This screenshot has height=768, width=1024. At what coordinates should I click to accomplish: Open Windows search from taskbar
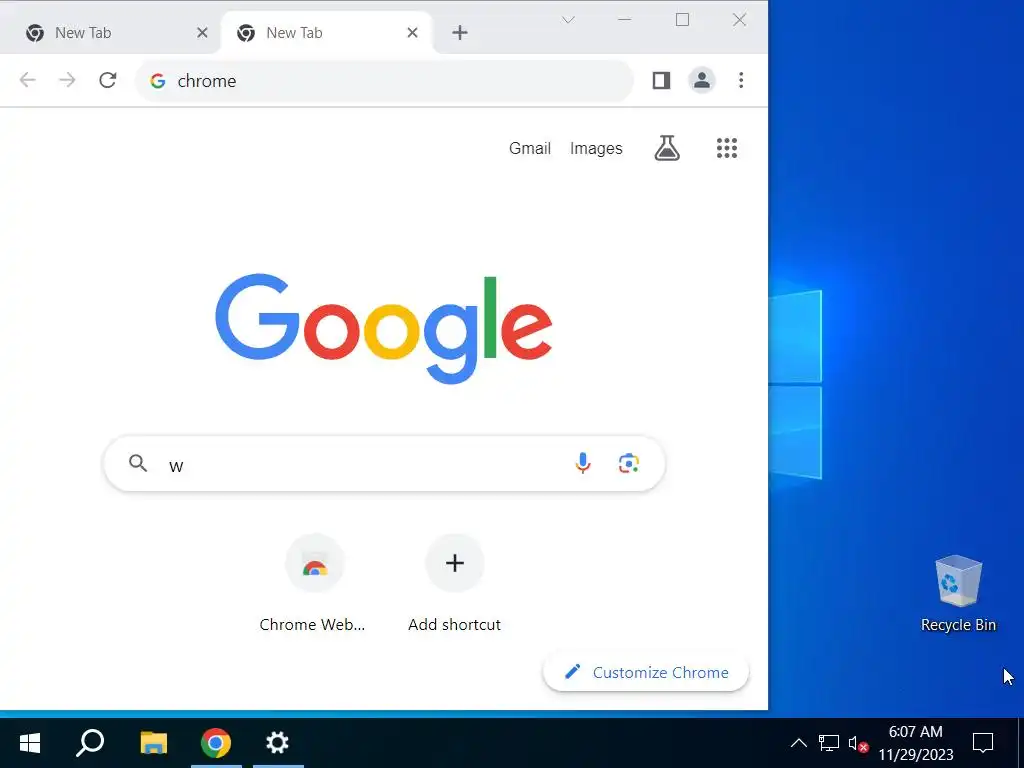[90, 743]
